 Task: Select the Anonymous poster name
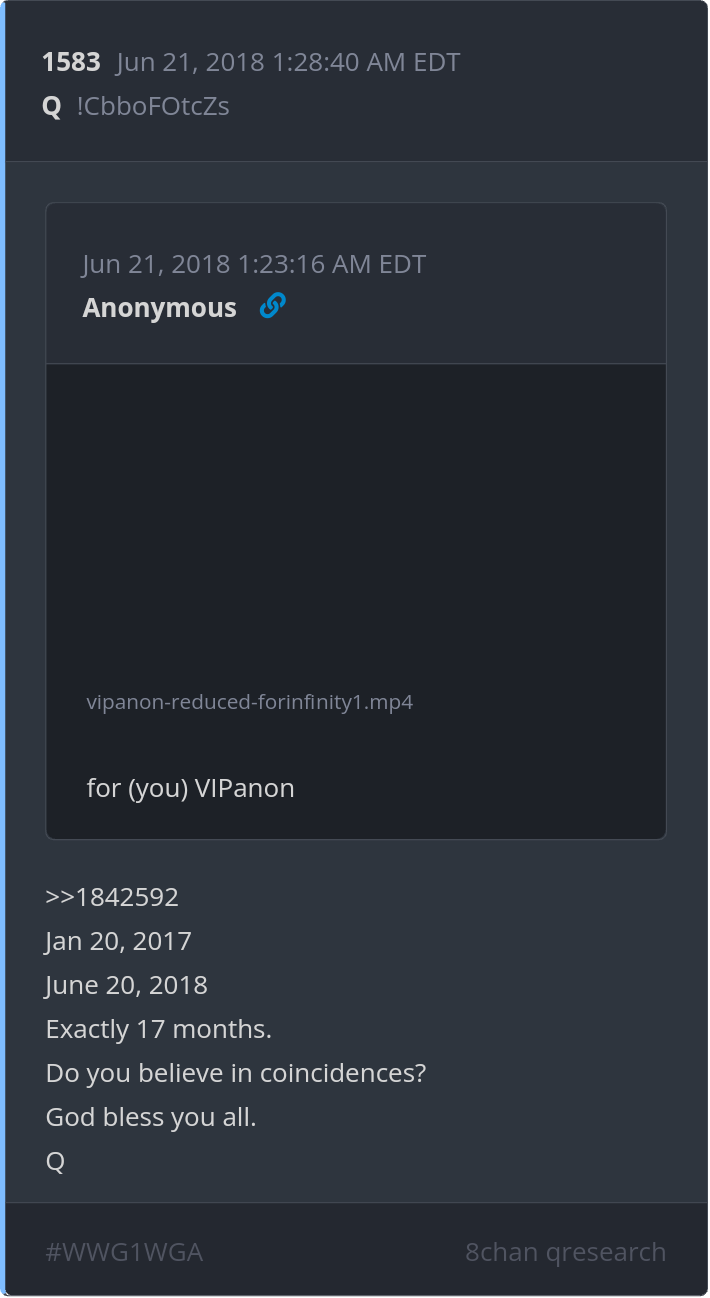pos(160,307)
